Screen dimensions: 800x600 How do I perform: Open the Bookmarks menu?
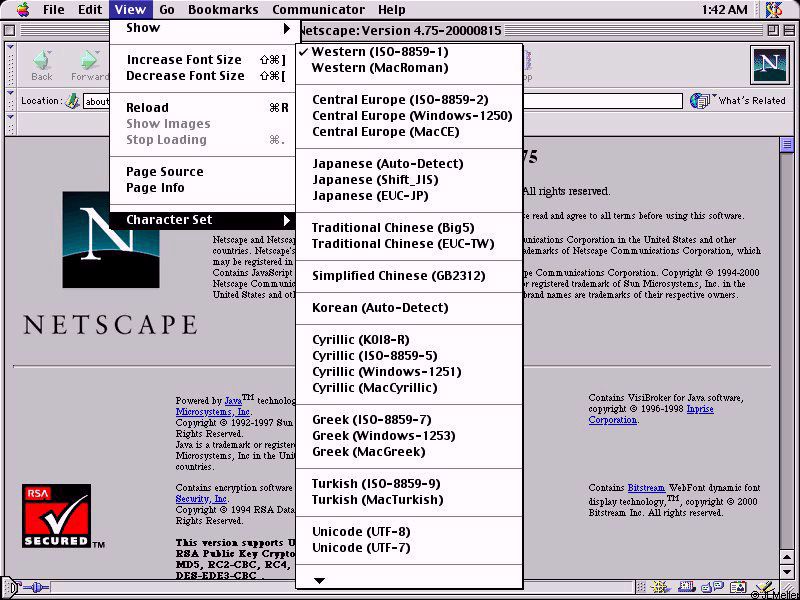(x=223, y=9)
